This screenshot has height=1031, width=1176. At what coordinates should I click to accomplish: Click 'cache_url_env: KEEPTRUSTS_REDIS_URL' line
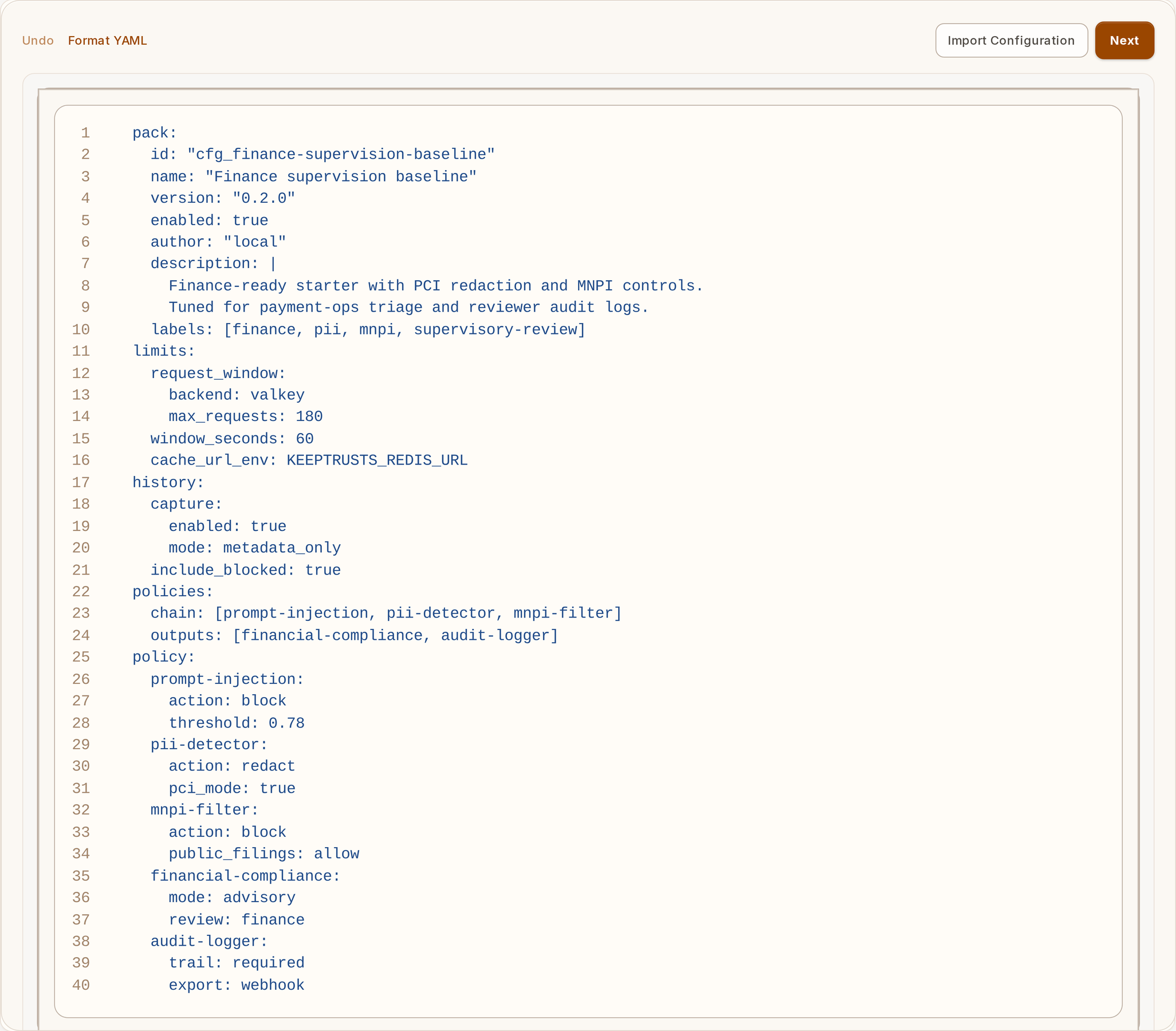309,461
